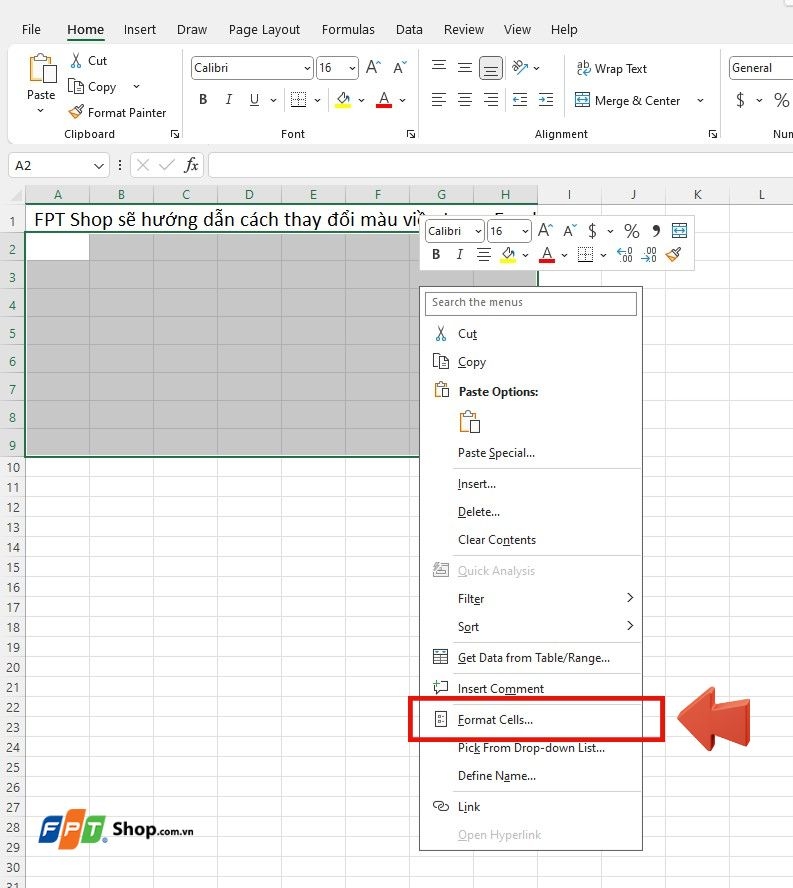Apply fill color in mini toolbar
The height and width of the screenshot is (888, 793).
coord(508,255)
